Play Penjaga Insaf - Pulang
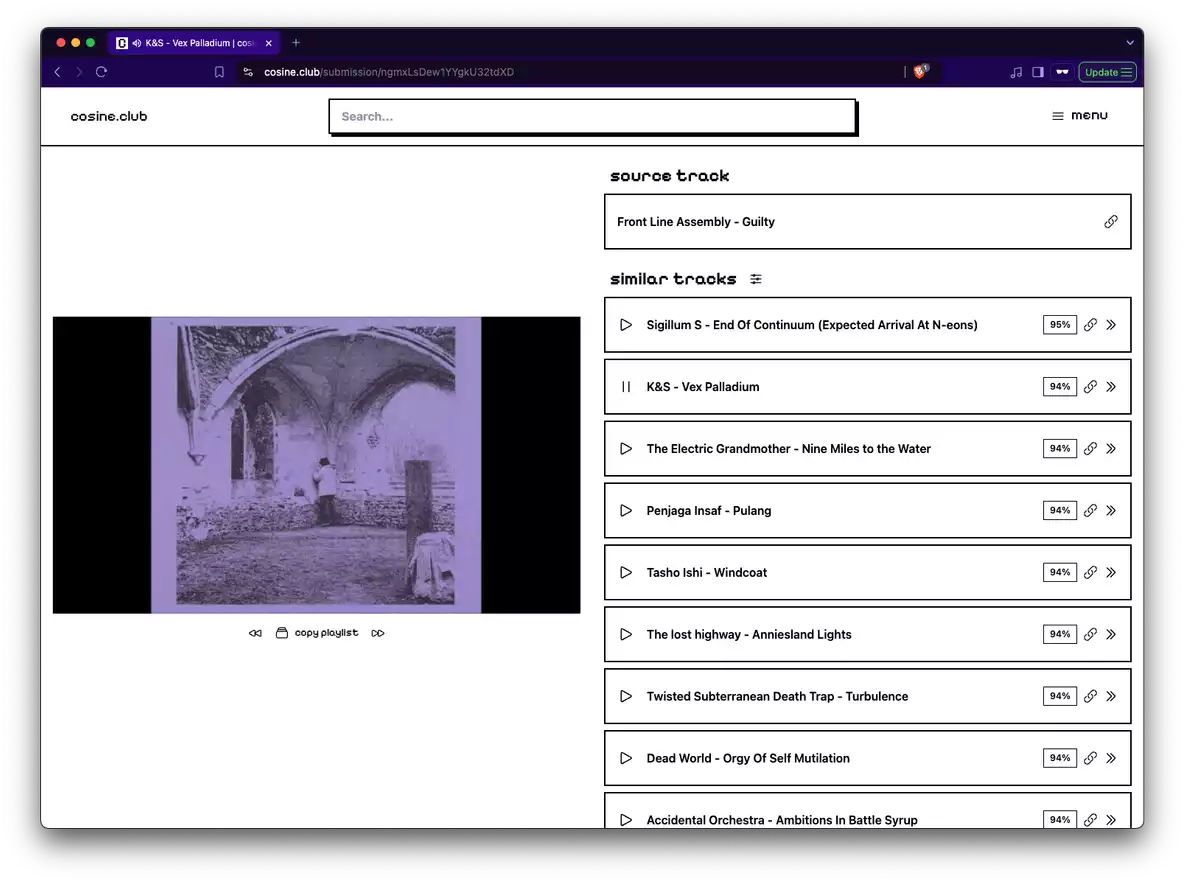 click(x=626, y=511)
